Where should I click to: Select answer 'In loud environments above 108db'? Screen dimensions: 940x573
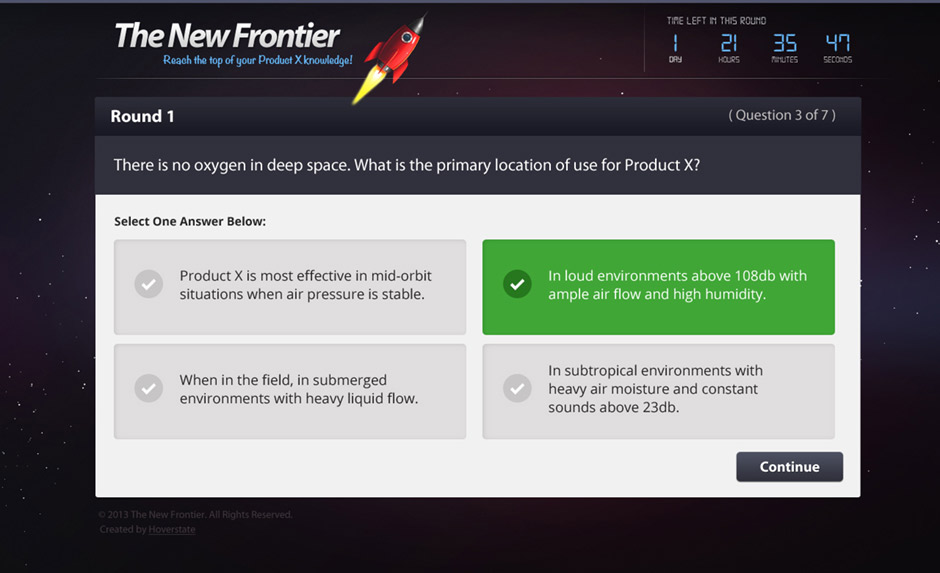click(658, 287)
